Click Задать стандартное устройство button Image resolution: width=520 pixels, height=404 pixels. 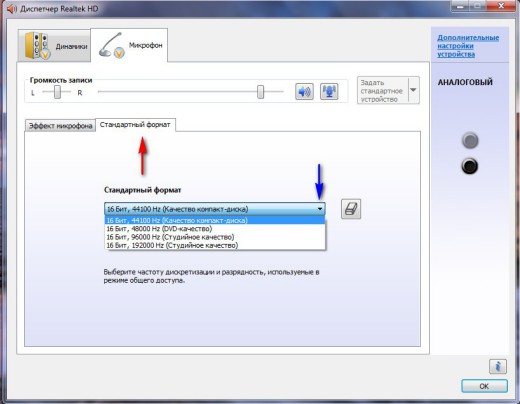[x=383, y=90]
